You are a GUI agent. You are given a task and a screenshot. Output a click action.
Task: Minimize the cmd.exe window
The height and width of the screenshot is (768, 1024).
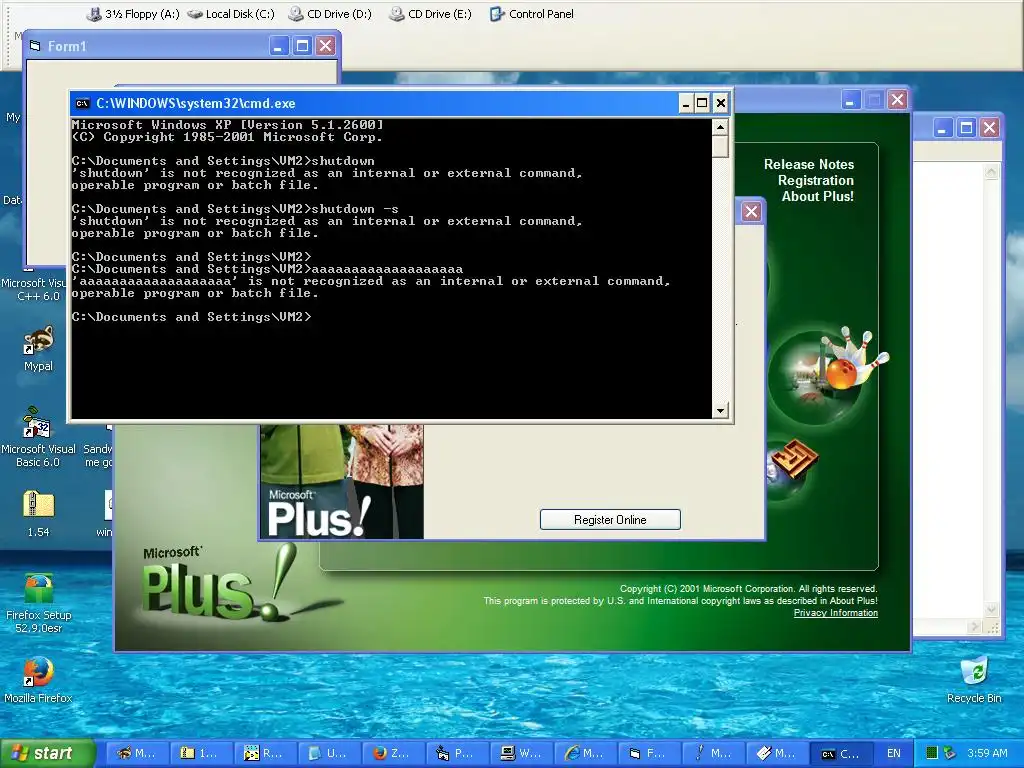pyautogui.click(x=685, y=103)
